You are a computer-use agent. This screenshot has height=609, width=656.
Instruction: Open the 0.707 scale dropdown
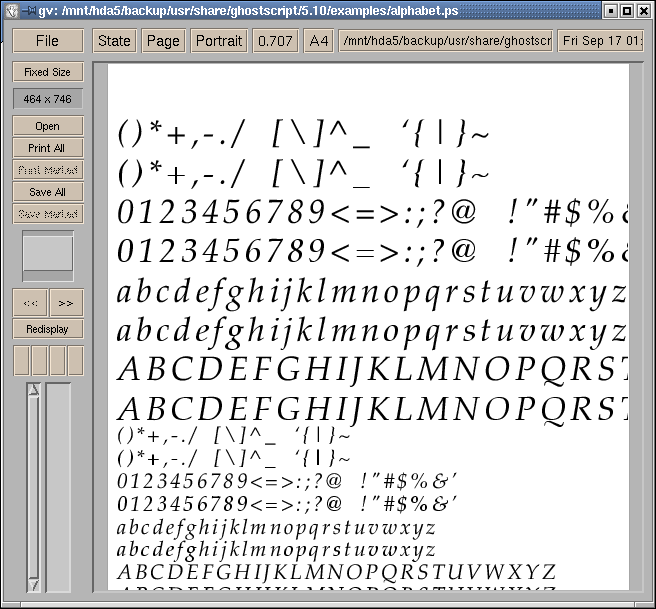coord(275,41)
